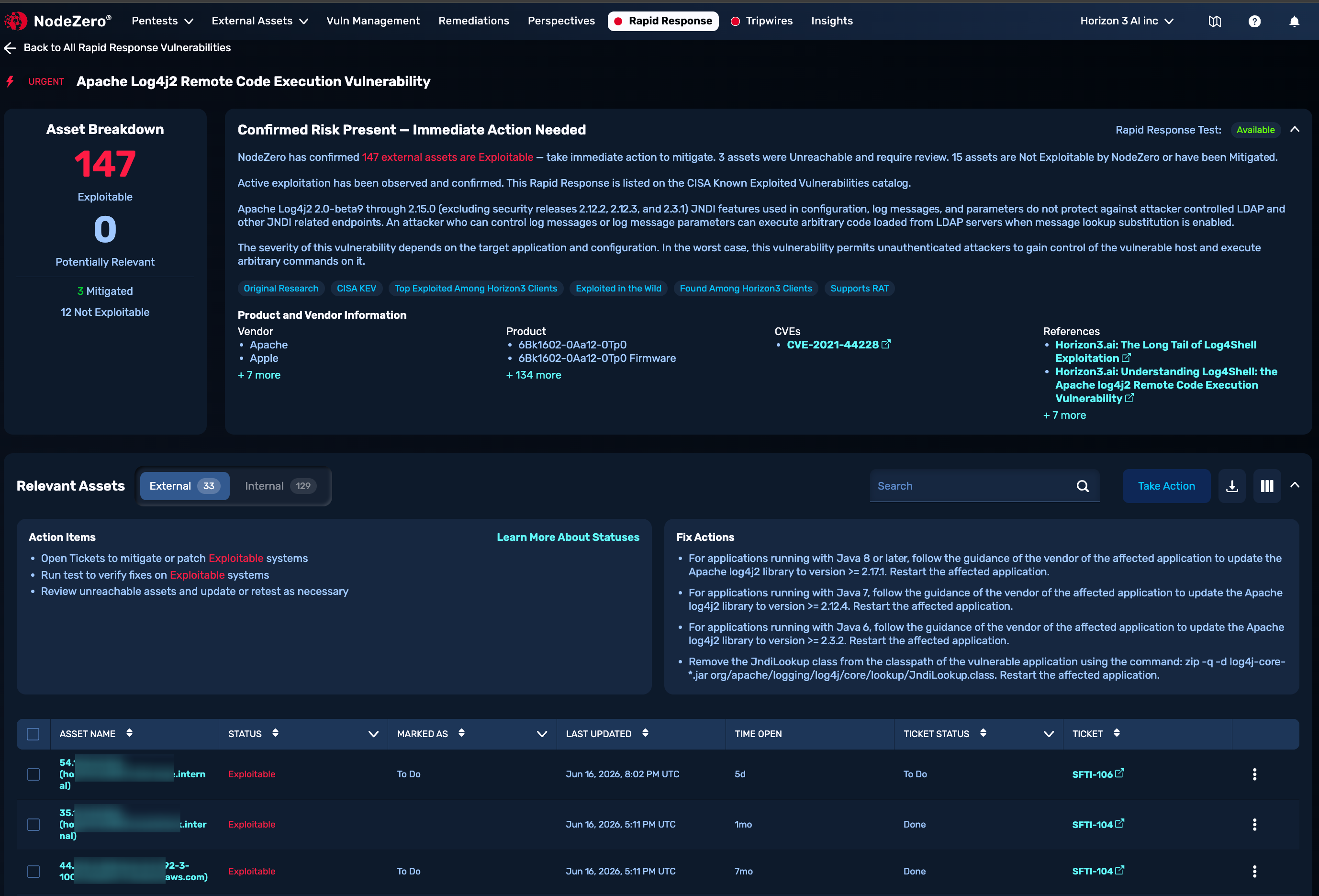This screenshot has width=1319, height=896.
Task: Click the Take Action button
Action: pyautogui.click(x=1166, y=486)
